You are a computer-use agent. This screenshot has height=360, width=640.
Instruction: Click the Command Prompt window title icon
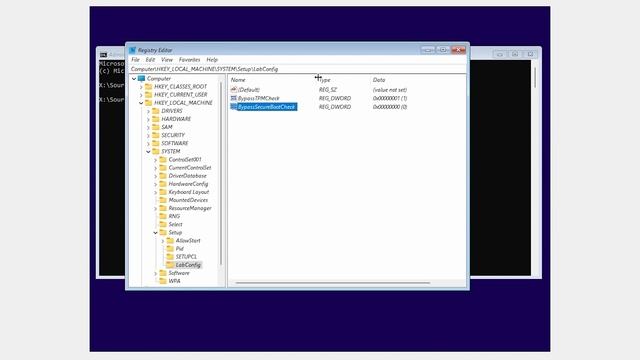pyautogui.click(x=103, y=55)
